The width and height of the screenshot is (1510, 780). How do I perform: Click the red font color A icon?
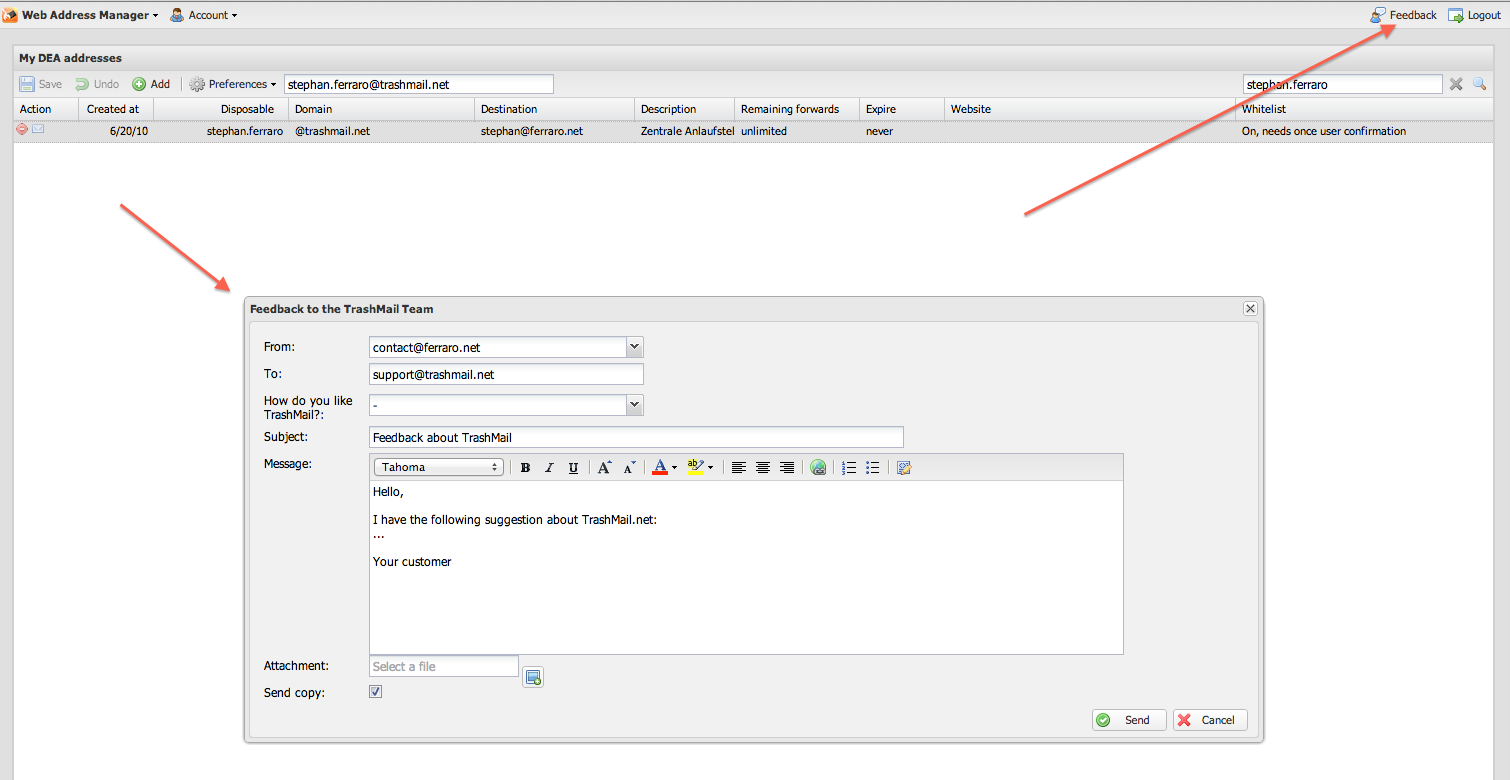point(659,467)
